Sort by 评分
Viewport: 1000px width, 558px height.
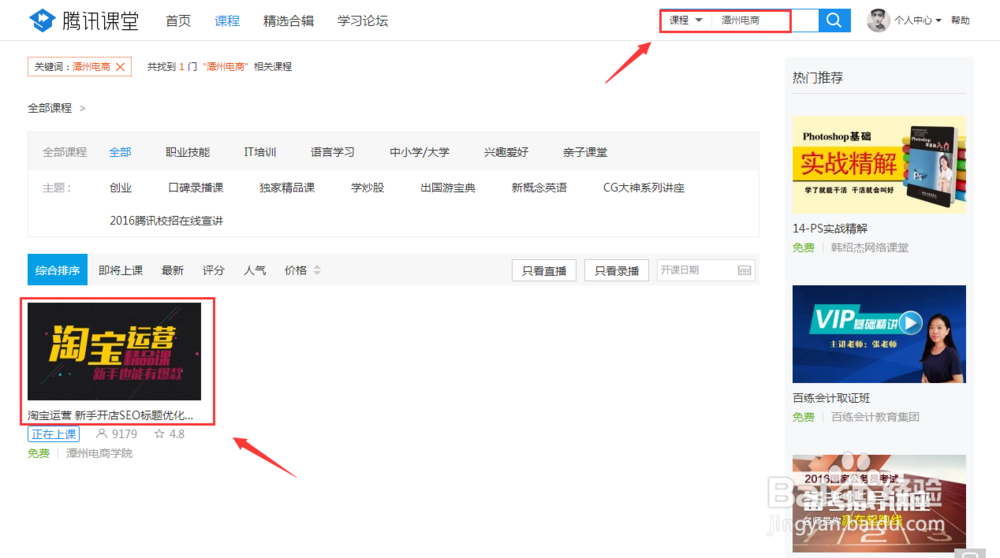point(214,270)
